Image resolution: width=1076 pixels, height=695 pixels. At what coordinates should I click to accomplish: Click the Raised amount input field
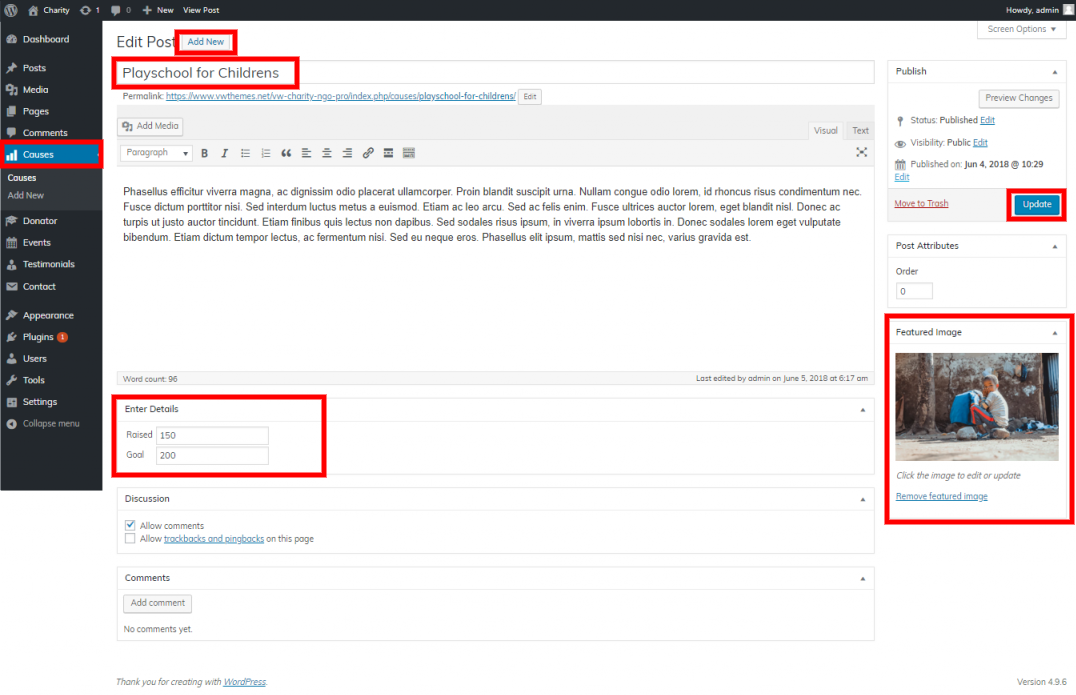(212, 436)
